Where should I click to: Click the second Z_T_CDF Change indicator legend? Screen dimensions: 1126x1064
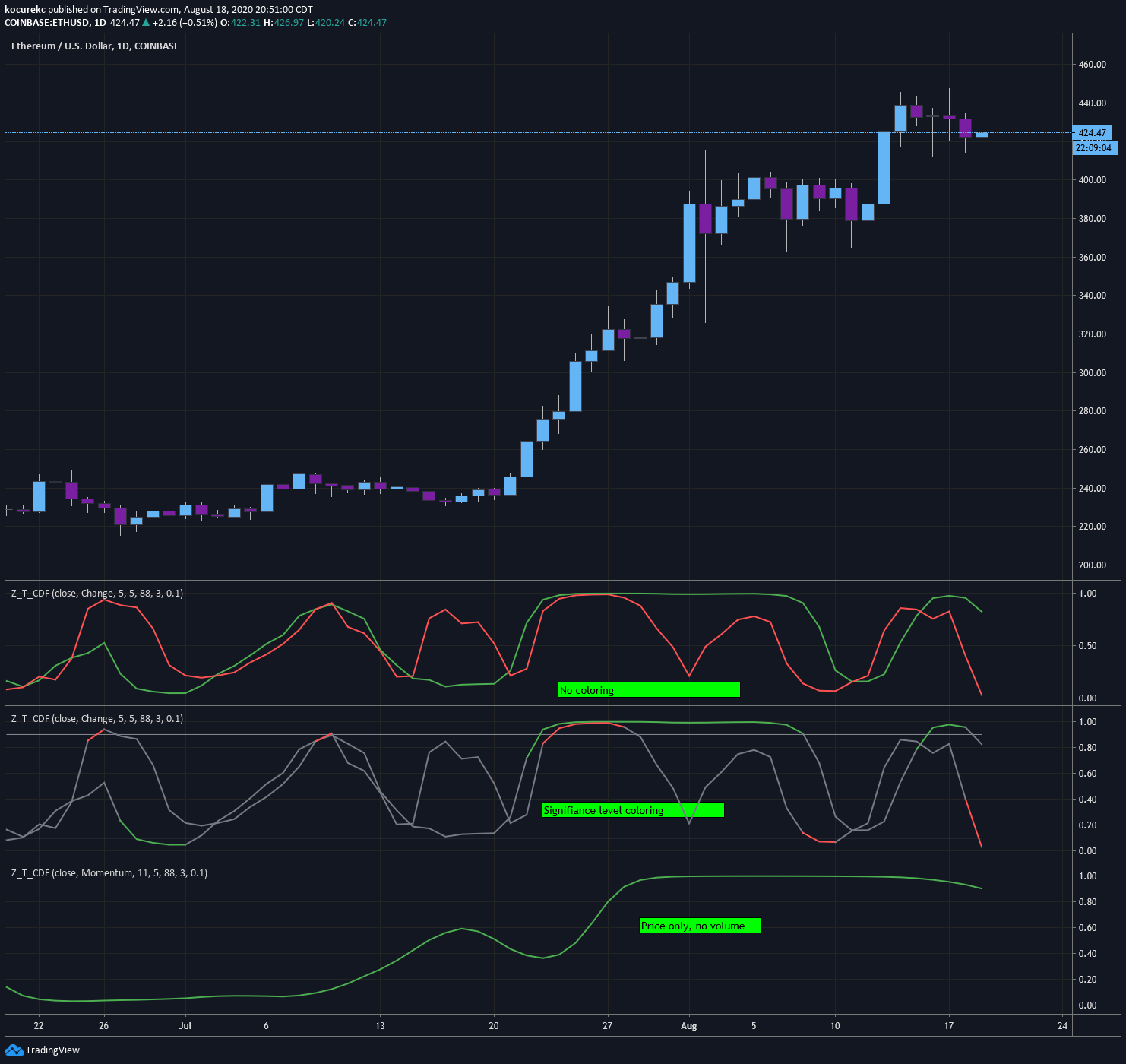tap(97, 719)
